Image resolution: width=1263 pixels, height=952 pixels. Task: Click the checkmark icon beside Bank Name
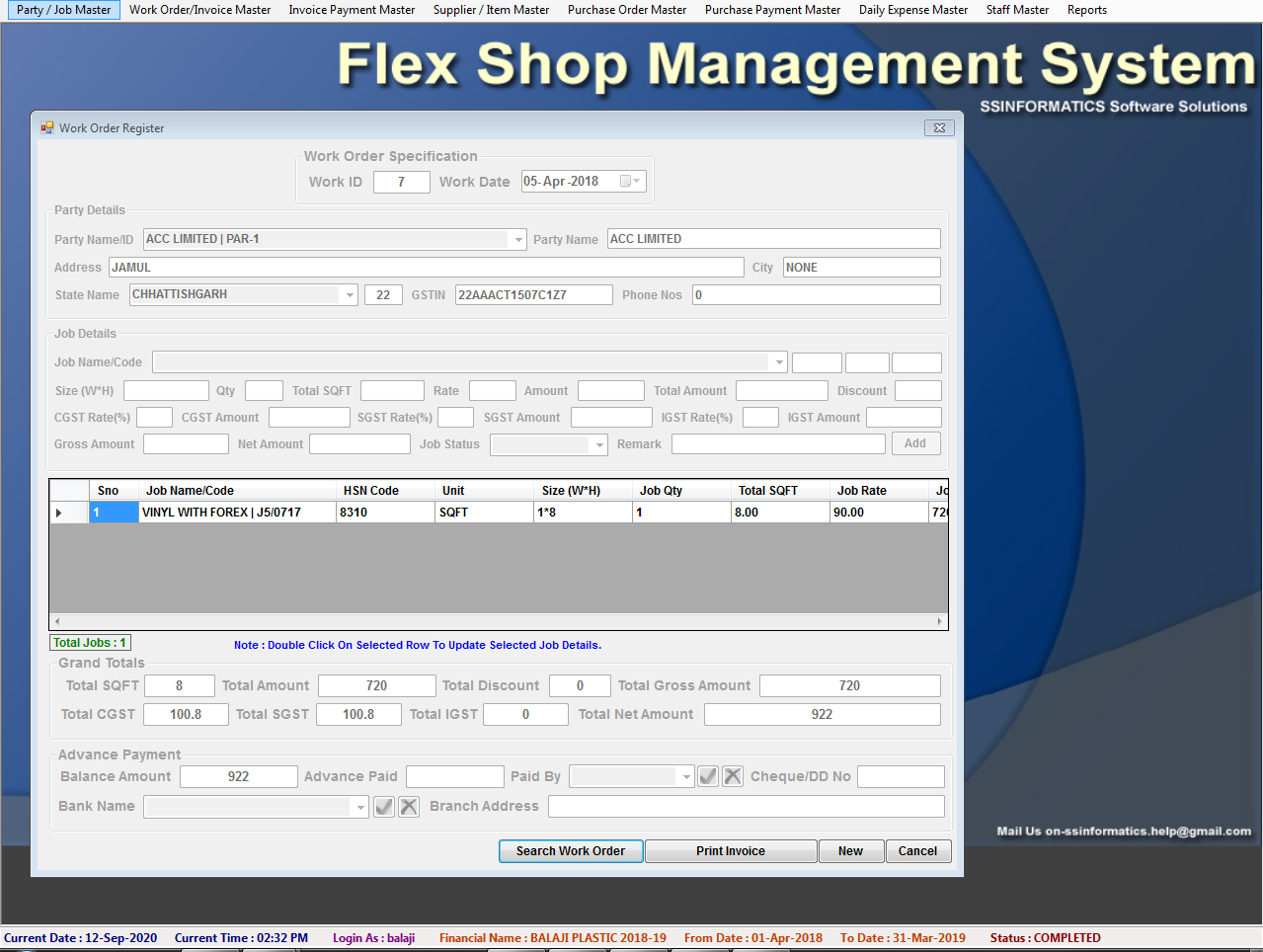pos(384,807)
